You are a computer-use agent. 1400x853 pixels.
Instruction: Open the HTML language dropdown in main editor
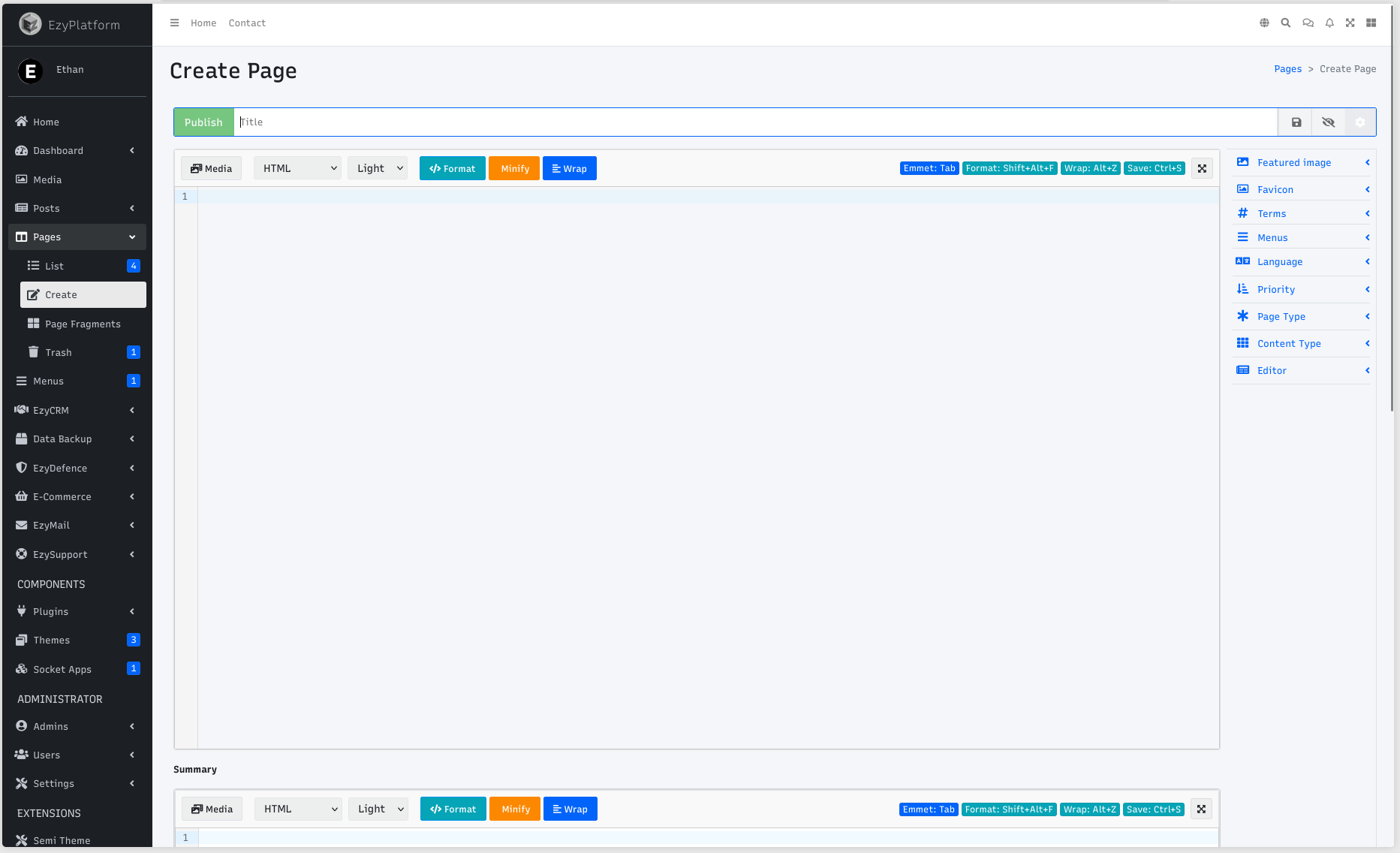[297, 168]
